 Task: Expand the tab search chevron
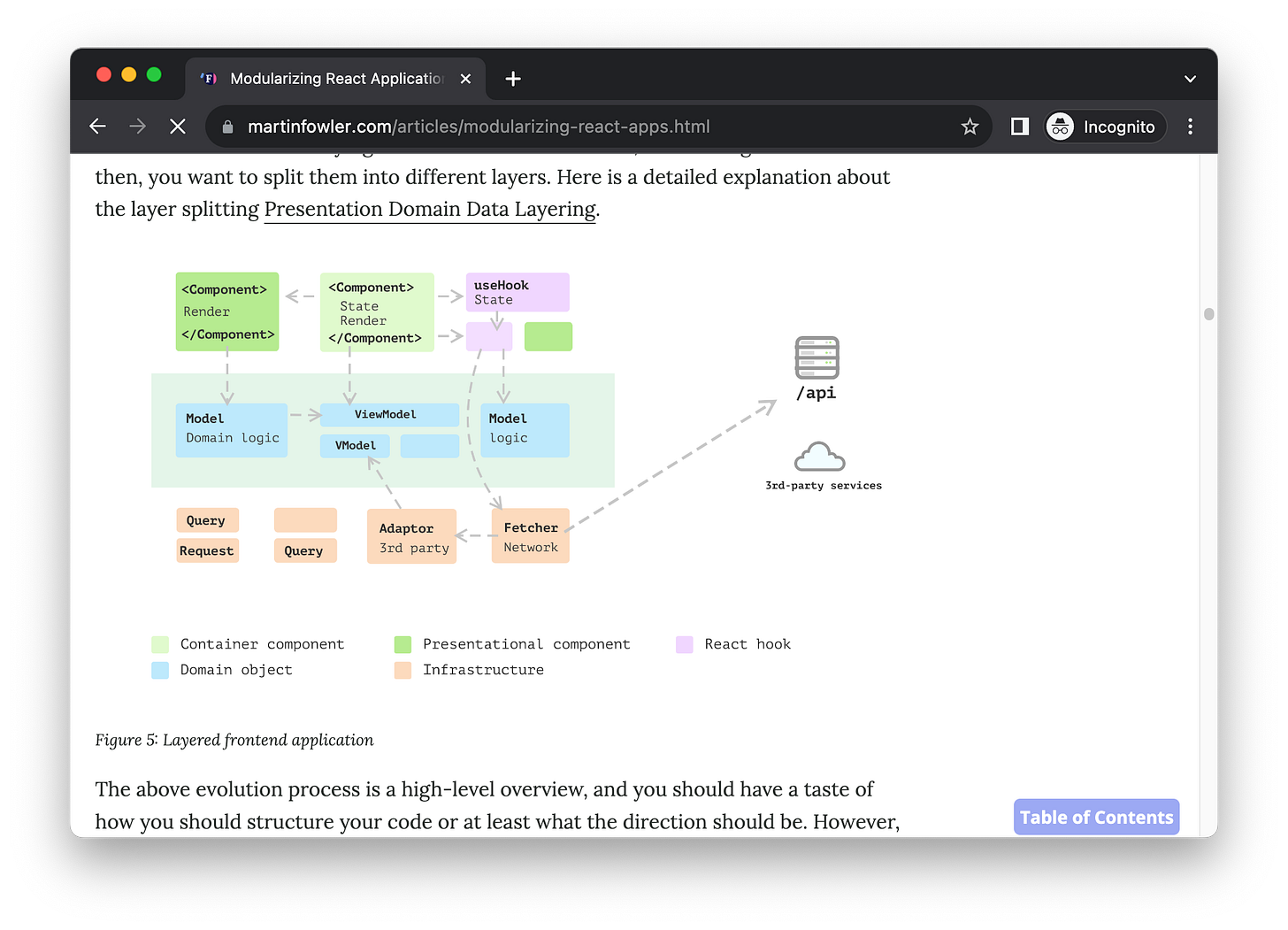[1191, 79]
